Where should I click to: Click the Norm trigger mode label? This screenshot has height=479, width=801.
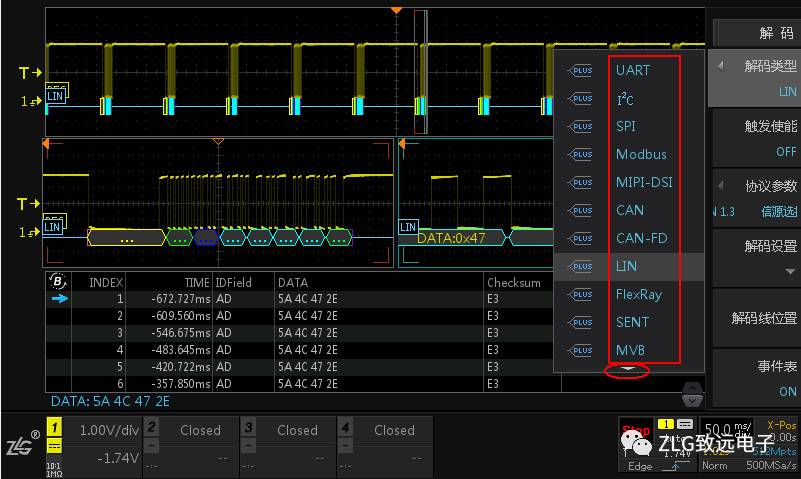[714, 465]
